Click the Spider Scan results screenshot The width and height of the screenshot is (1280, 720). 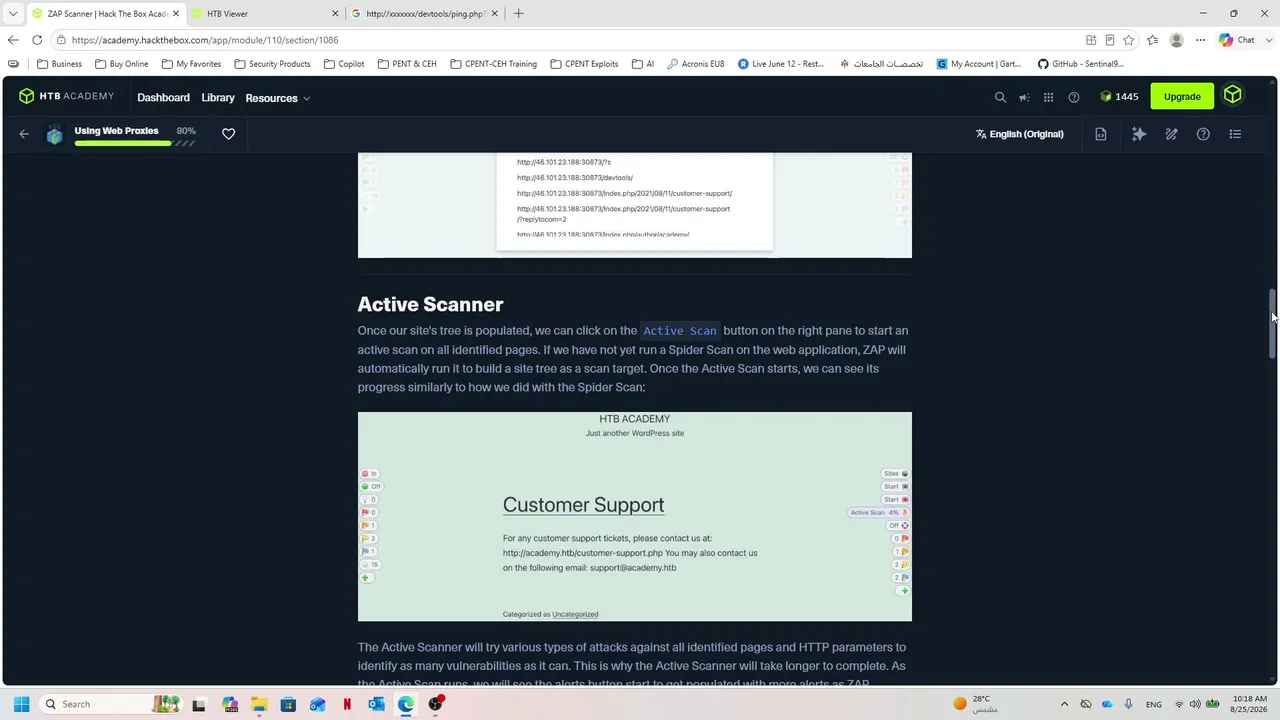[x=635, y=205]
